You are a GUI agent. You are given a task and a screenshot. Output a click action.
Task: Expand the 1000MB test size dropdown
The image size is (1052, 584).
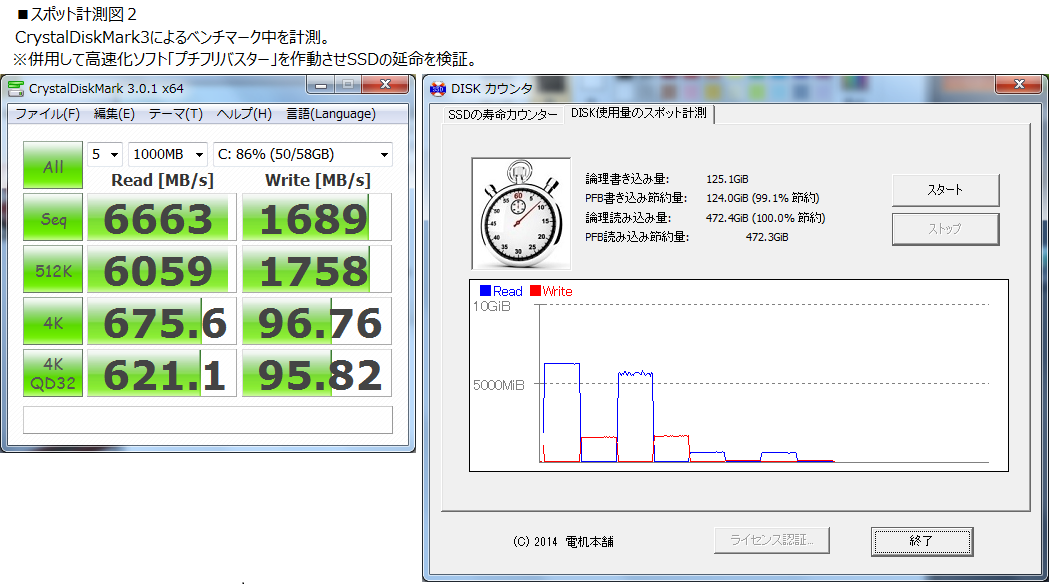166,154
